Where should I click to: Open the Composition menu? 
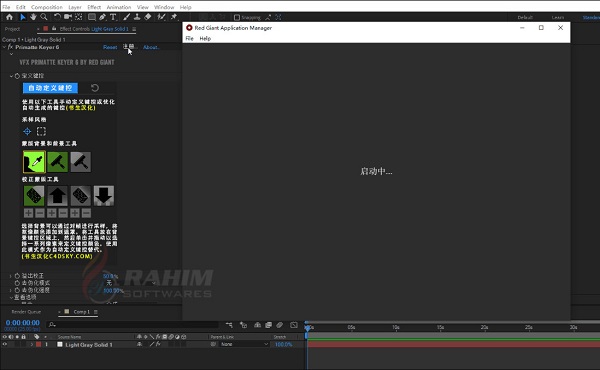coord(47,7)
